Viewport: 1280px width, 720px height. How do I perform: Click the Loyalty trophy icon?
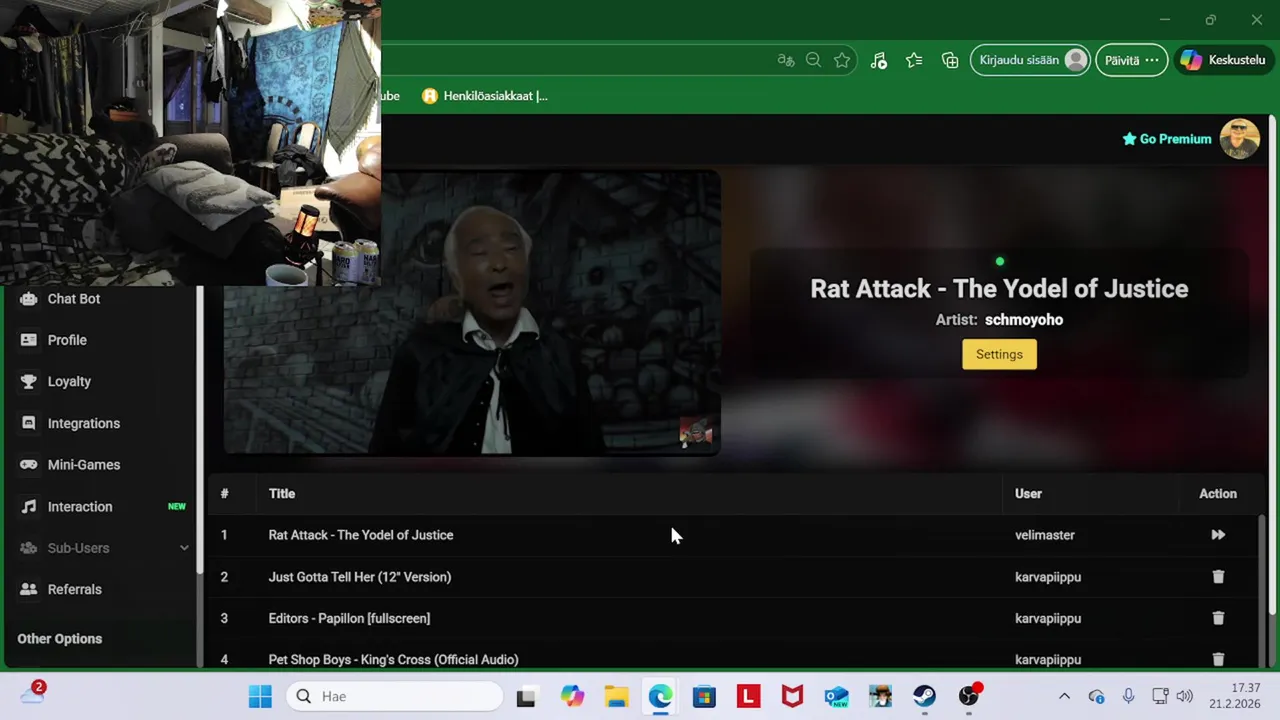[28, 381]
